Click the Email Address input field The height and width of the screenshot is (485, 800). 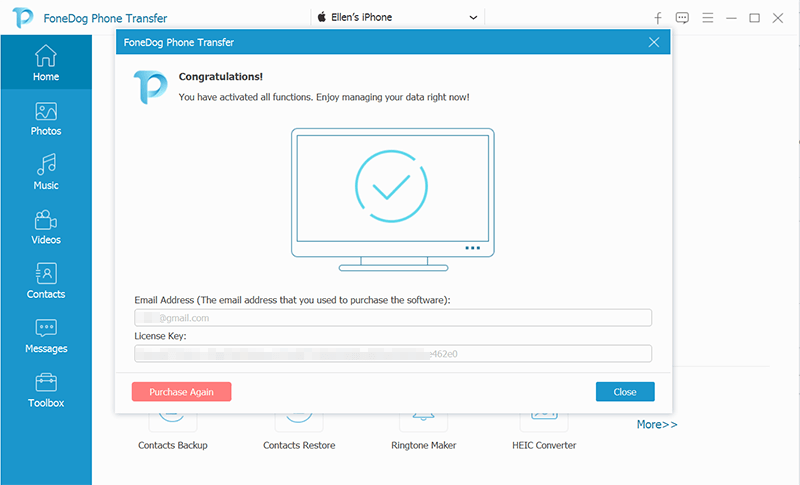(393, 318)
